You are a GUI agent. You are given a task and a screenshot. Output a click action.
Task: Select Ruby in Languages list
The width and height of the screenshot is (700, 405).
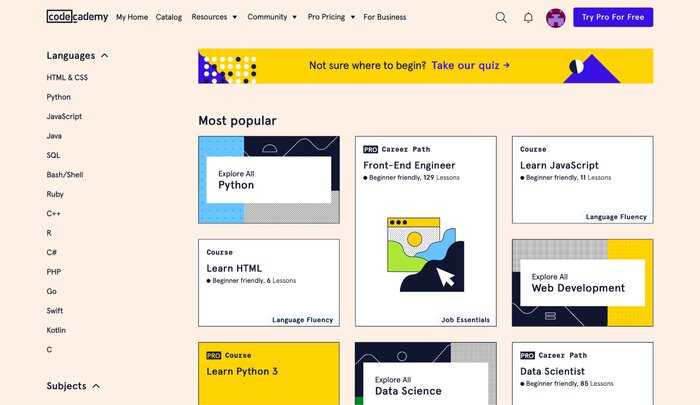55,194
